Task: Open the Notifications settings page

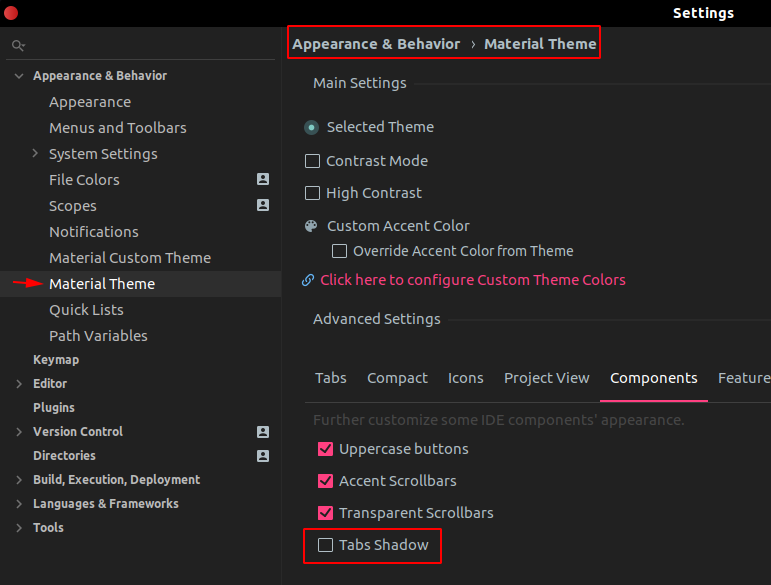Action: [x=94, y=232]
